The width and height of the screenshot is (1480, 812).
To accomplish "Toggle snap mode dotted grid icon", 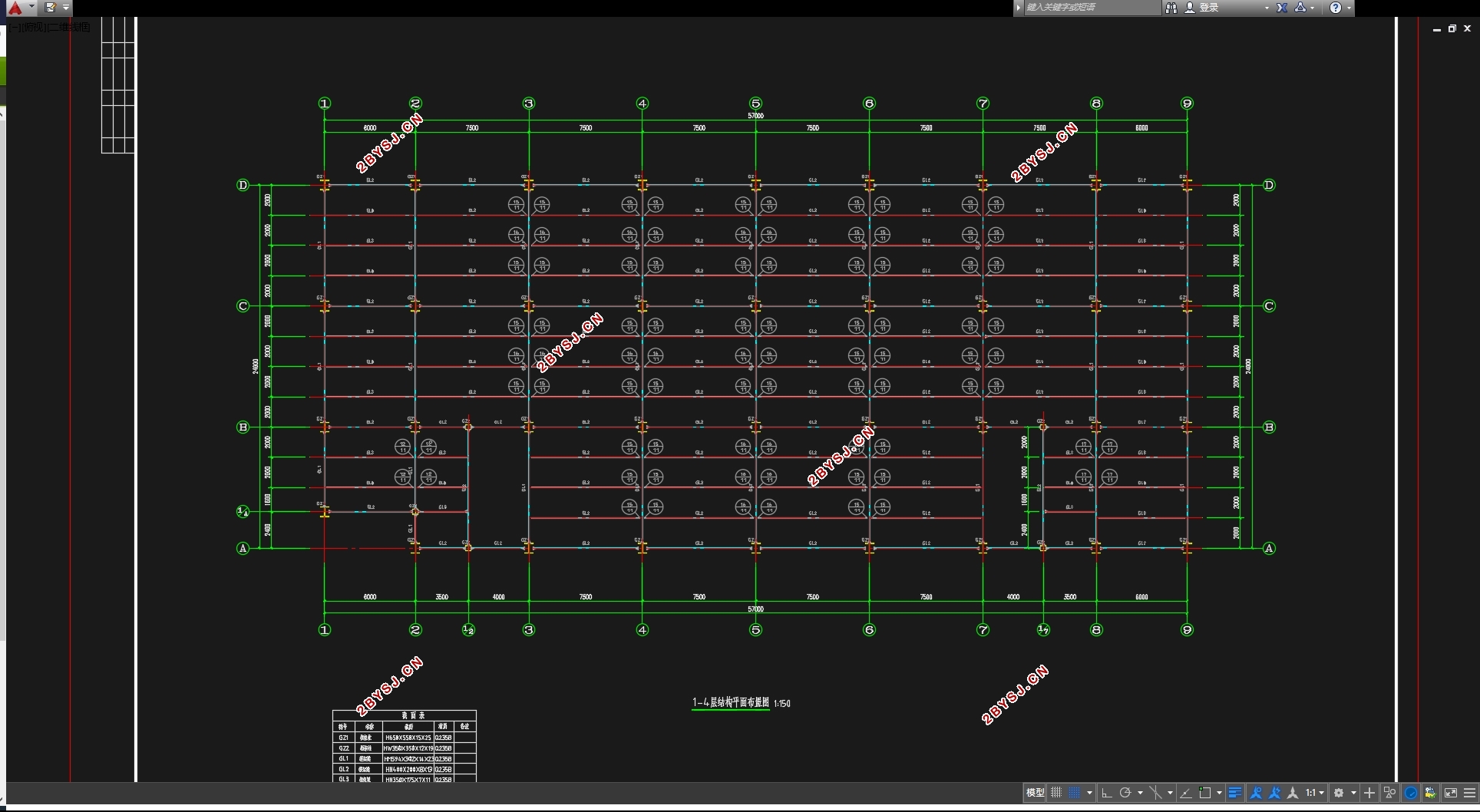I will pyautogui.click(x=1074, y=793).
